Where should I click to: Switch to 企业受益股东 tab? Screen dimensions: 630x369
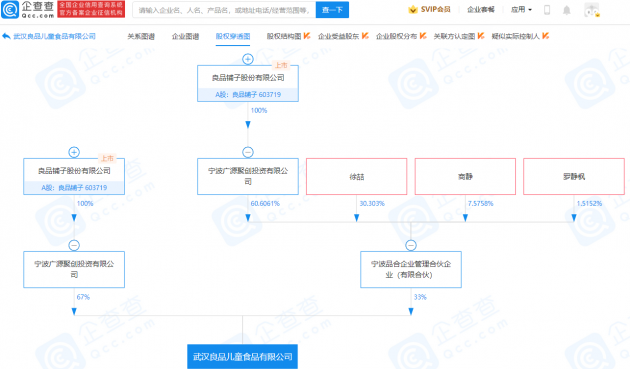click(x=338, y=36)
